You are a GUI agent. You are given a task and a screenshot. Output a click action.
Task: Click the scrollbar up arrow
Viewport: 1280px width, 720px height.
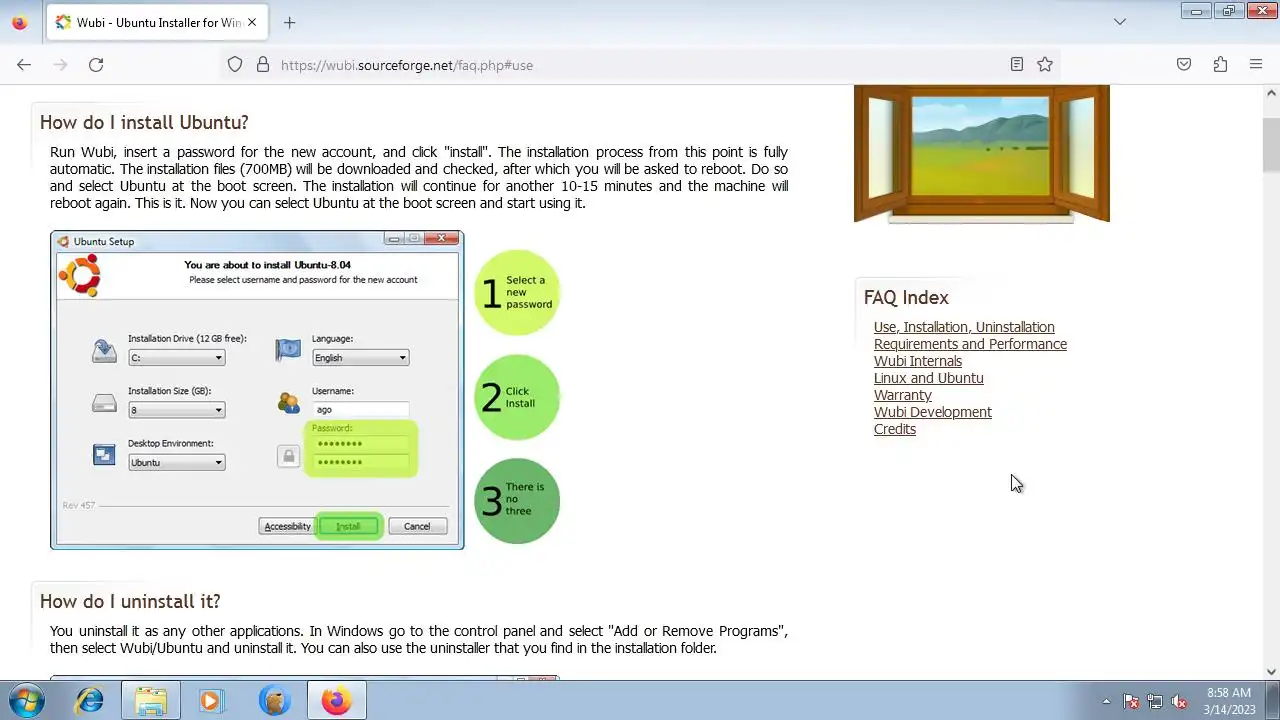(x=1271, y=92)
